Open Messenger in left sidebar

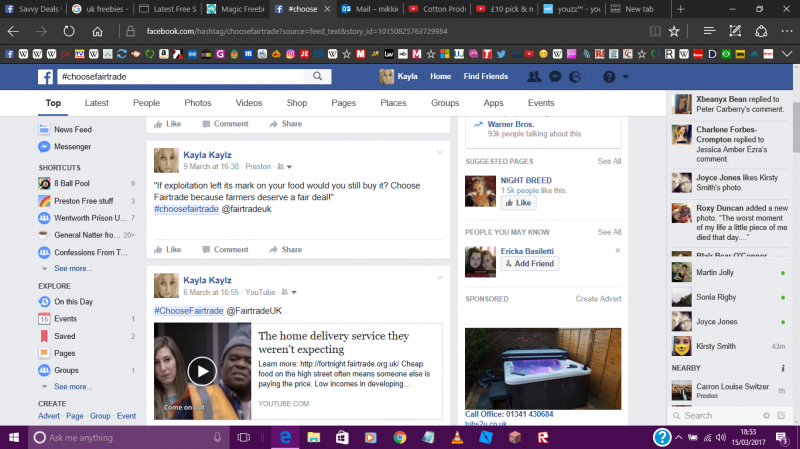point(72,146)
